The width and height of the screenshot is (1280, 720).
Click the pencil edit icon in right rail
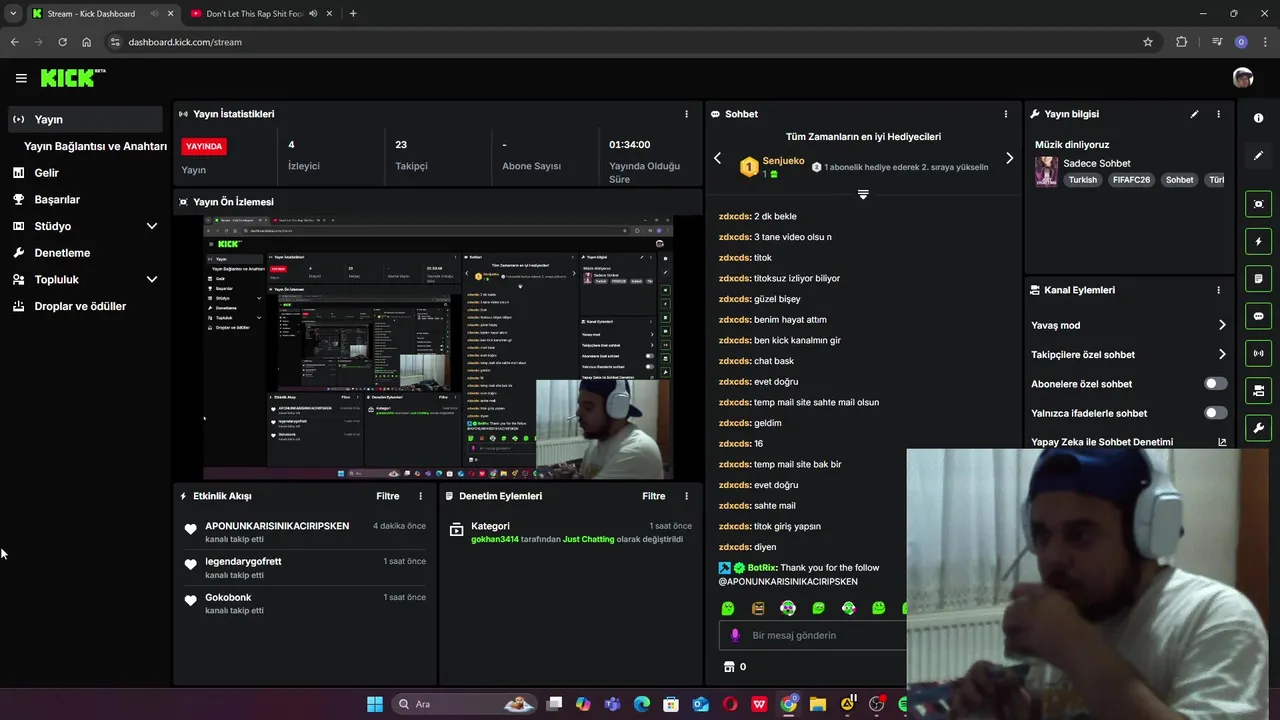point(1258,156)
